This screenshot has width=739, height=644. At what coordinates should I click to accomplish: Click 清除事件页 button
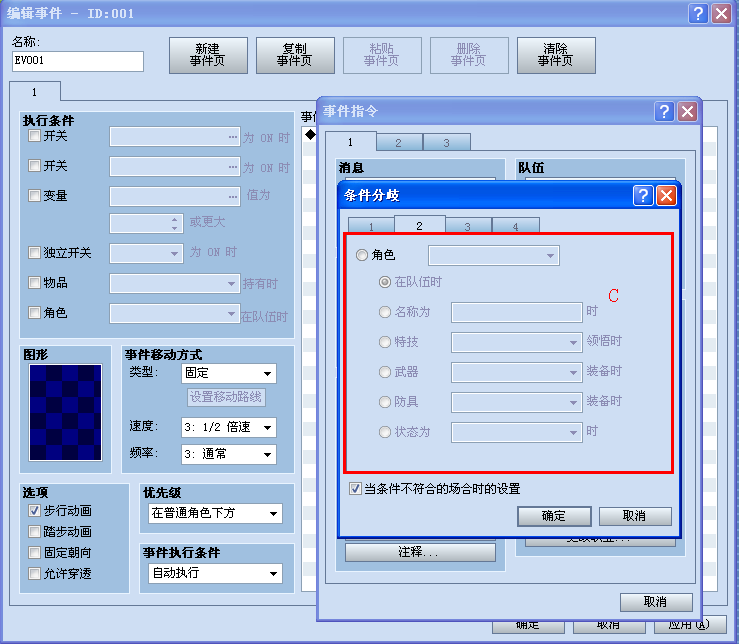(x=556, y=55)
